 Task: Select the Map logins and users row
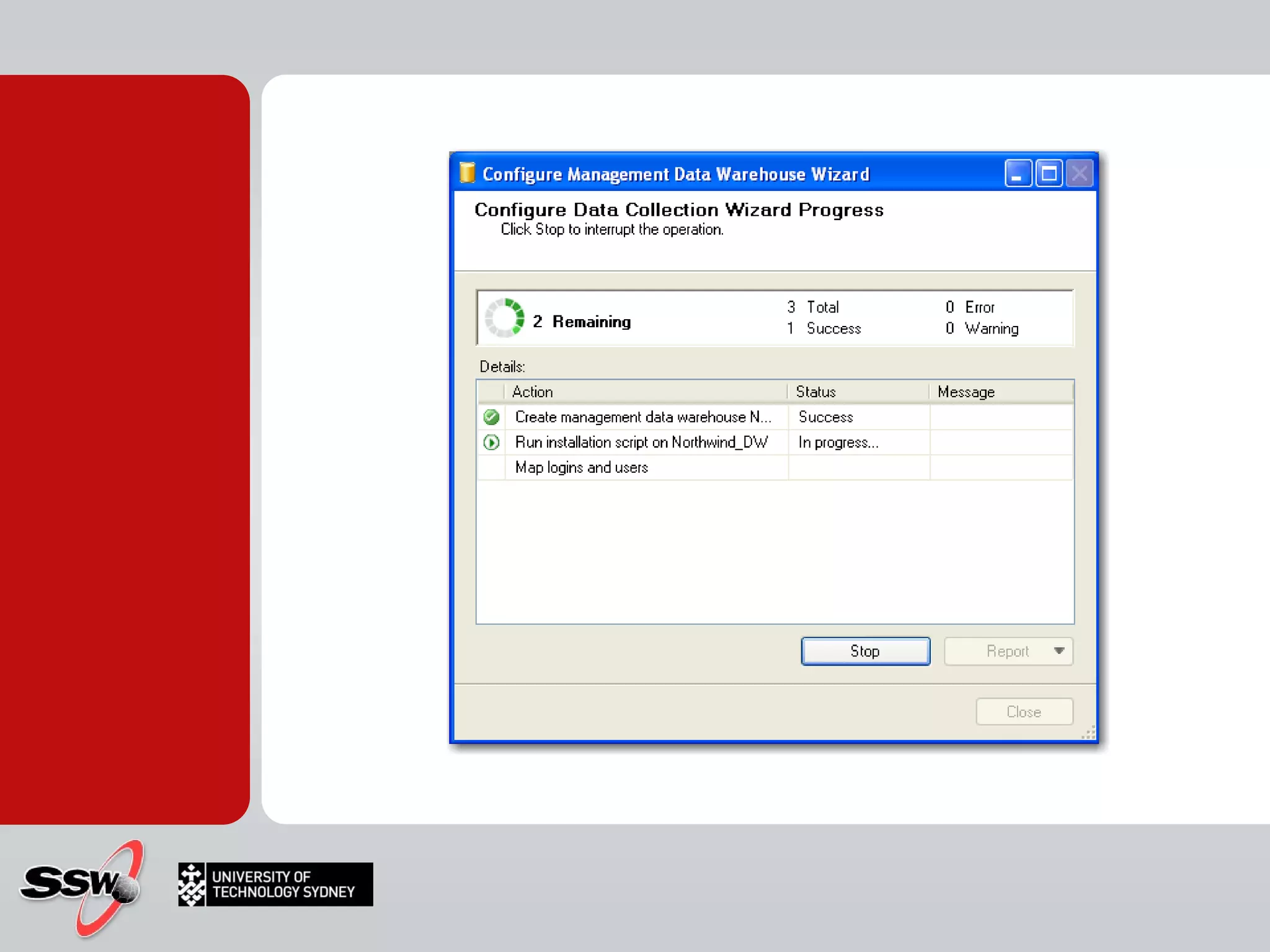[x=581, y=467]
